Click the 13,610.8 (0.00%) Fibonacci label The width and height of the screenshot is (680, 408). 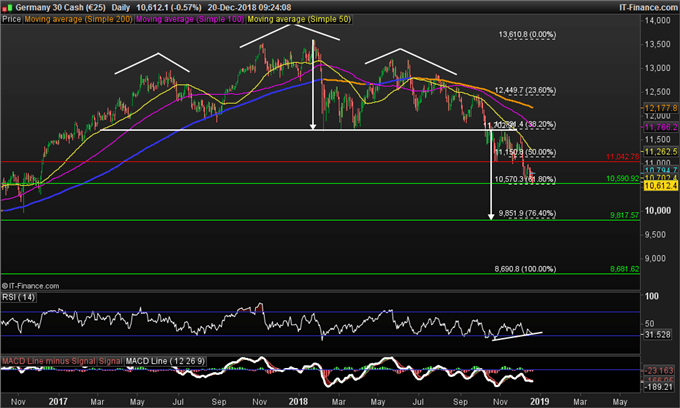tap(527, 34)
